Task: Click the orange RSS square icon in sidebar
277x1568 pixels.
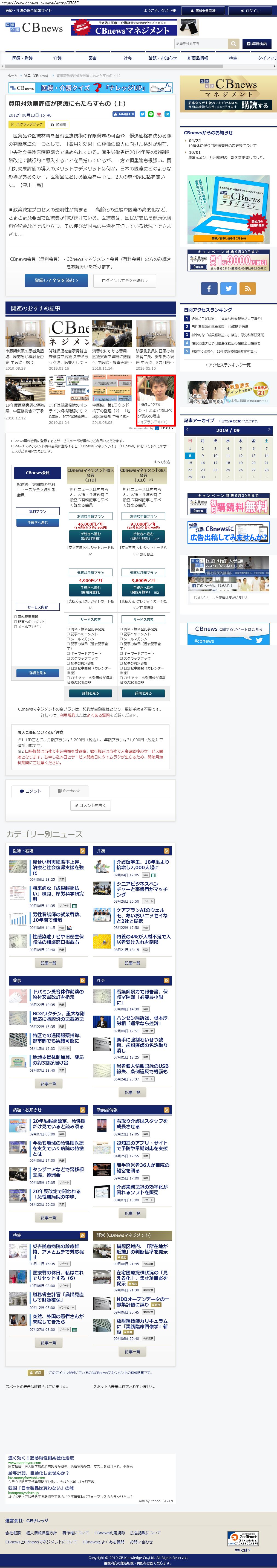Action: tap(247, 289)
